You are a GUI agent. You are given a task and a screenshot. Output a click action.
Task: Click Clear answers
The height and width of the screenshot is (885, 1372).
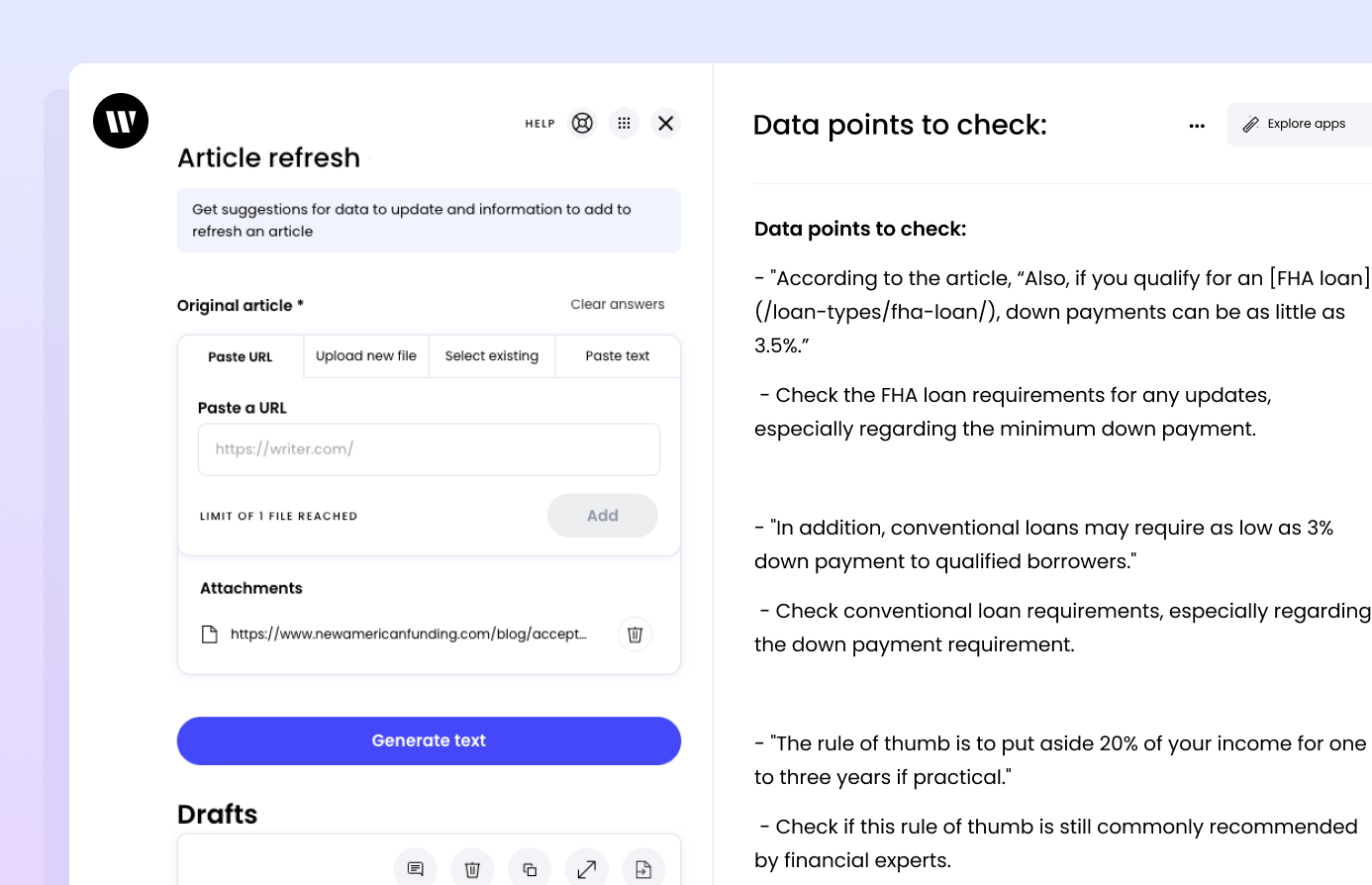pyautogui.click(x=617, y=304)
